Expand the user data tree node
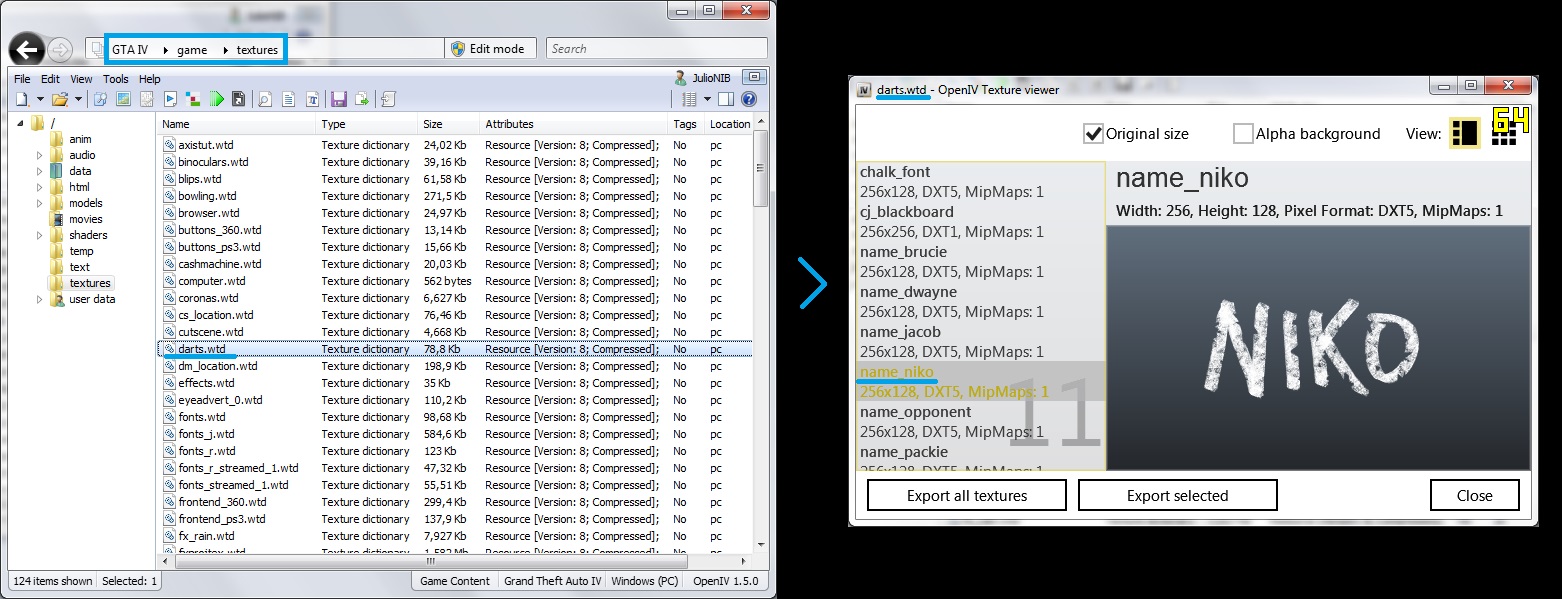The image size is (1562, 599). click(x=40, y=299)
